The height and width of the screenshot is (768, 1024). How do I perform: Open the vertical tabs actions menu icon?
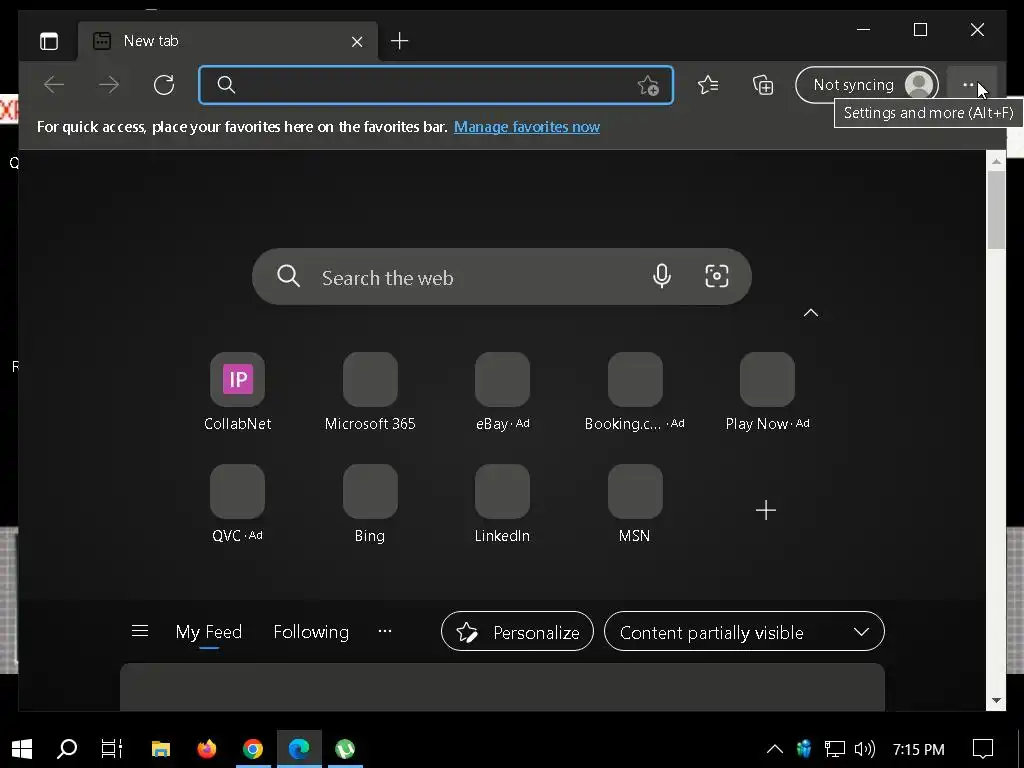click(x=49, y=41)
